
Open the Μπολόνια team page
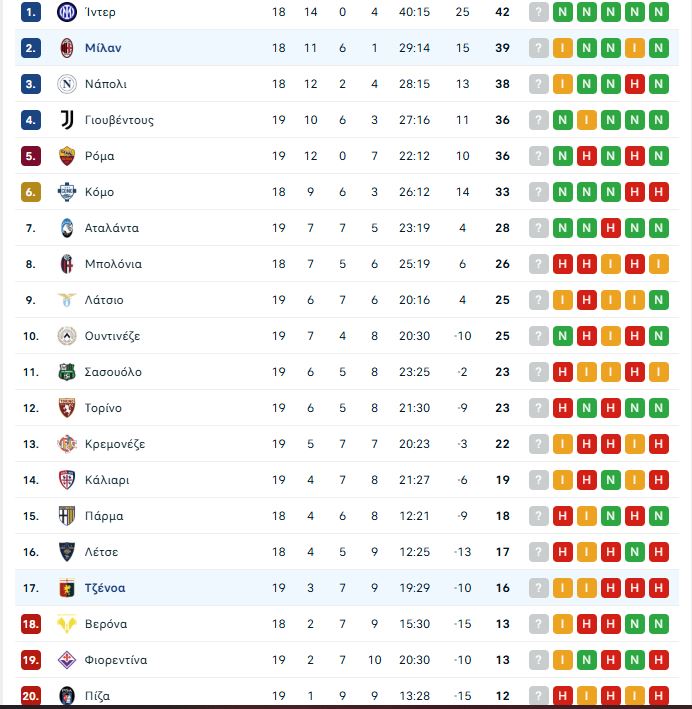(x=113, y=264)
